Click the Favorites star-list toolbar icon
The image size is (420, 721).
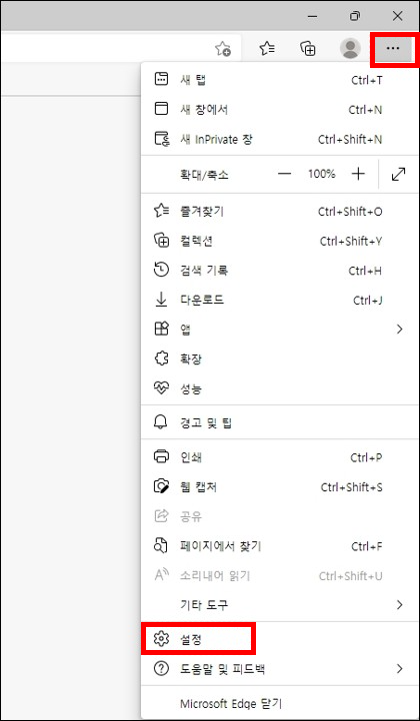click(x=267, y=48)
